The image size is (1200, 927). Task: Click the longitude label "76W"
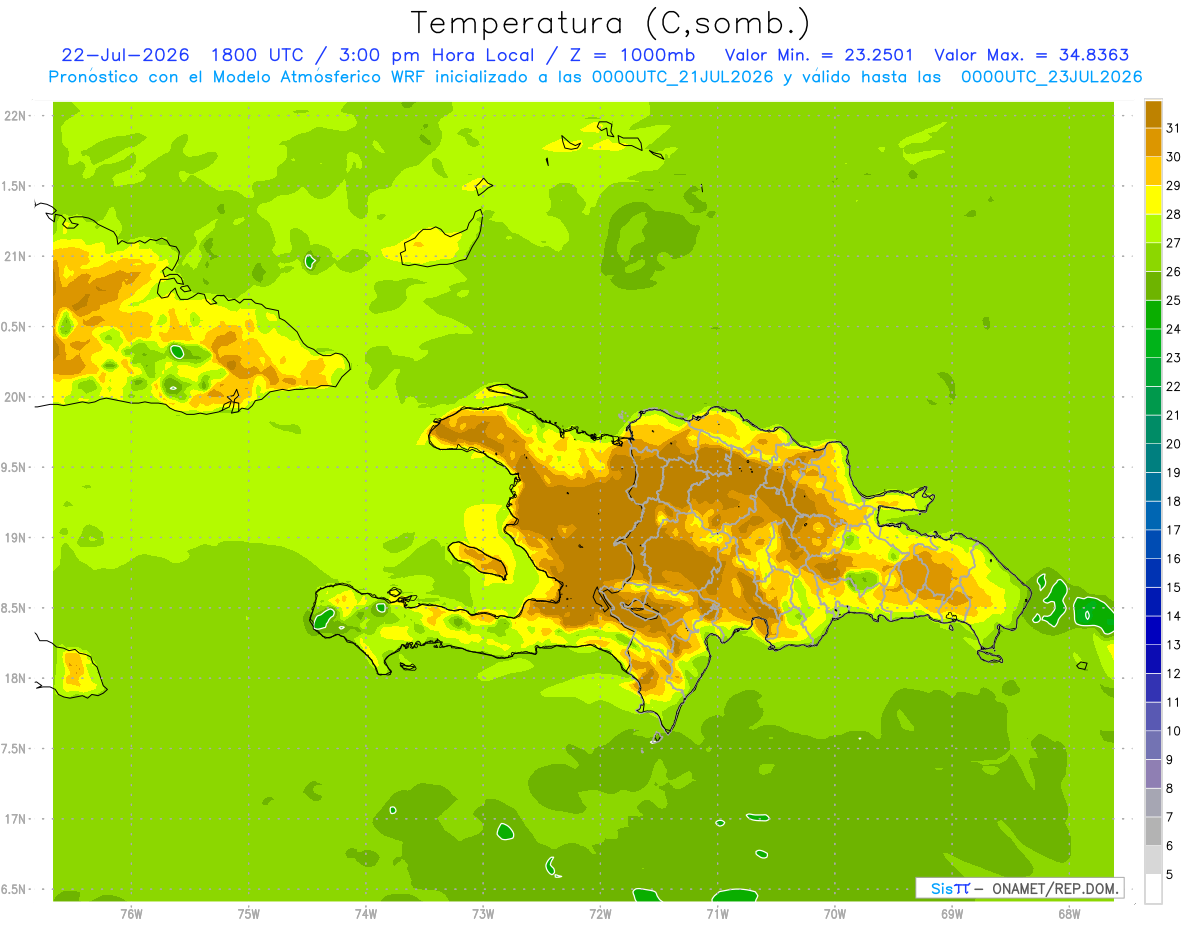click(131, 914)
